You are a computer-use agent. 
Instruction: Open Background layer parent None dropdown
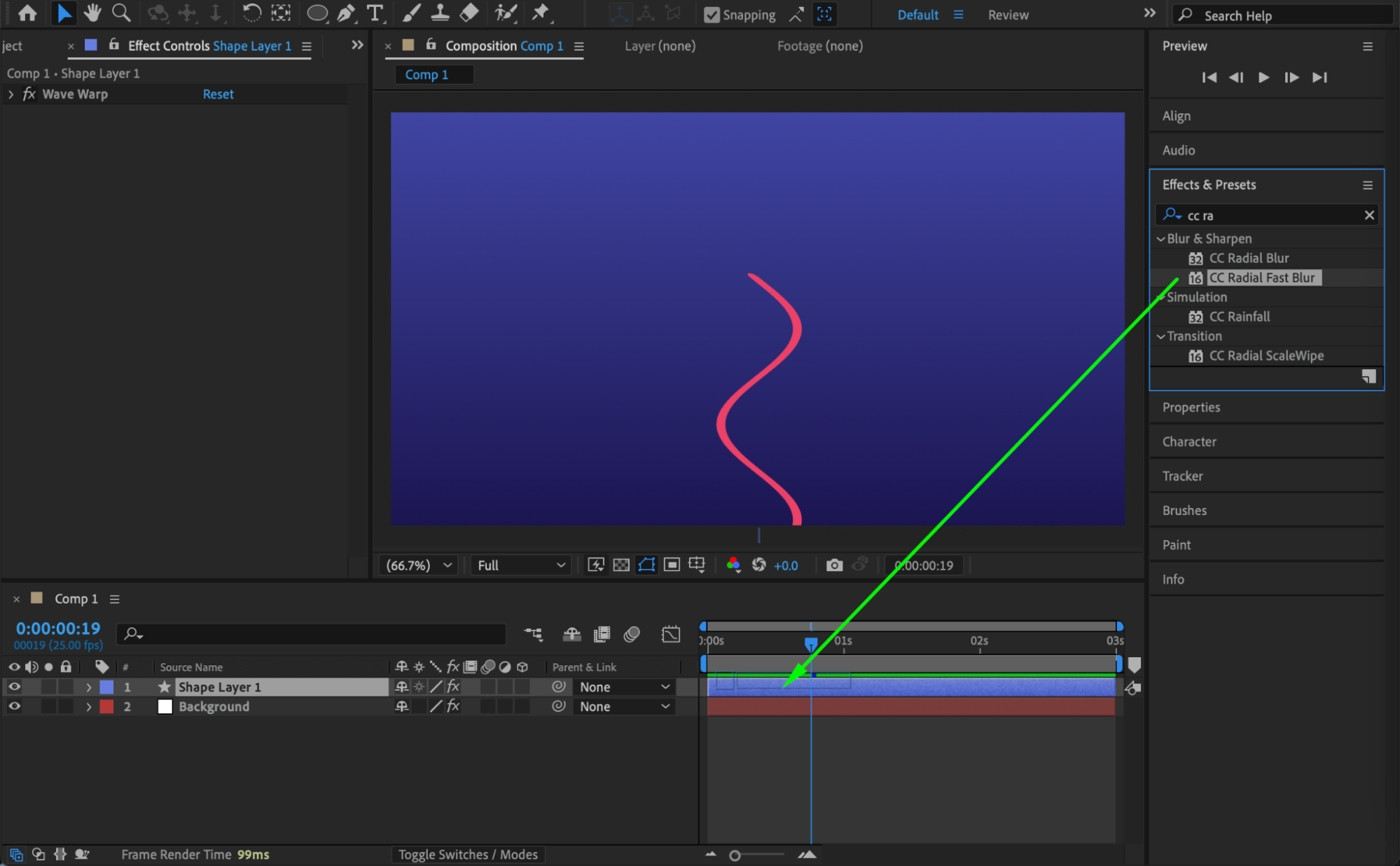[x=623, y=706]
